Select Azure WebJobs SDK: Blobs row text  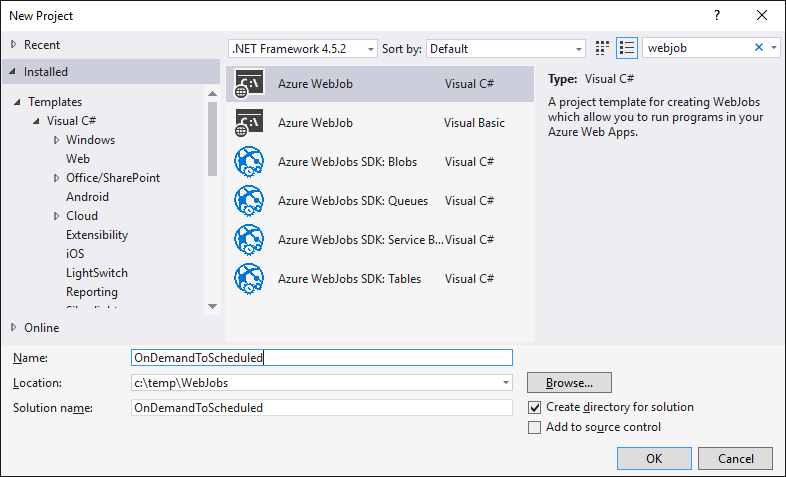347,162
